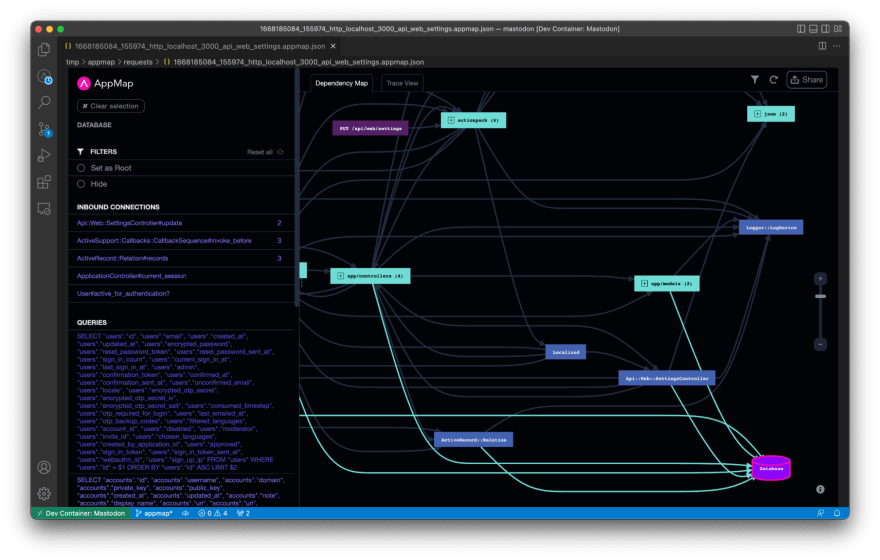The height and width of the screenshot is (560, 880).
Task: Open the Search view in activity bar
Action: tap(44, 102)
